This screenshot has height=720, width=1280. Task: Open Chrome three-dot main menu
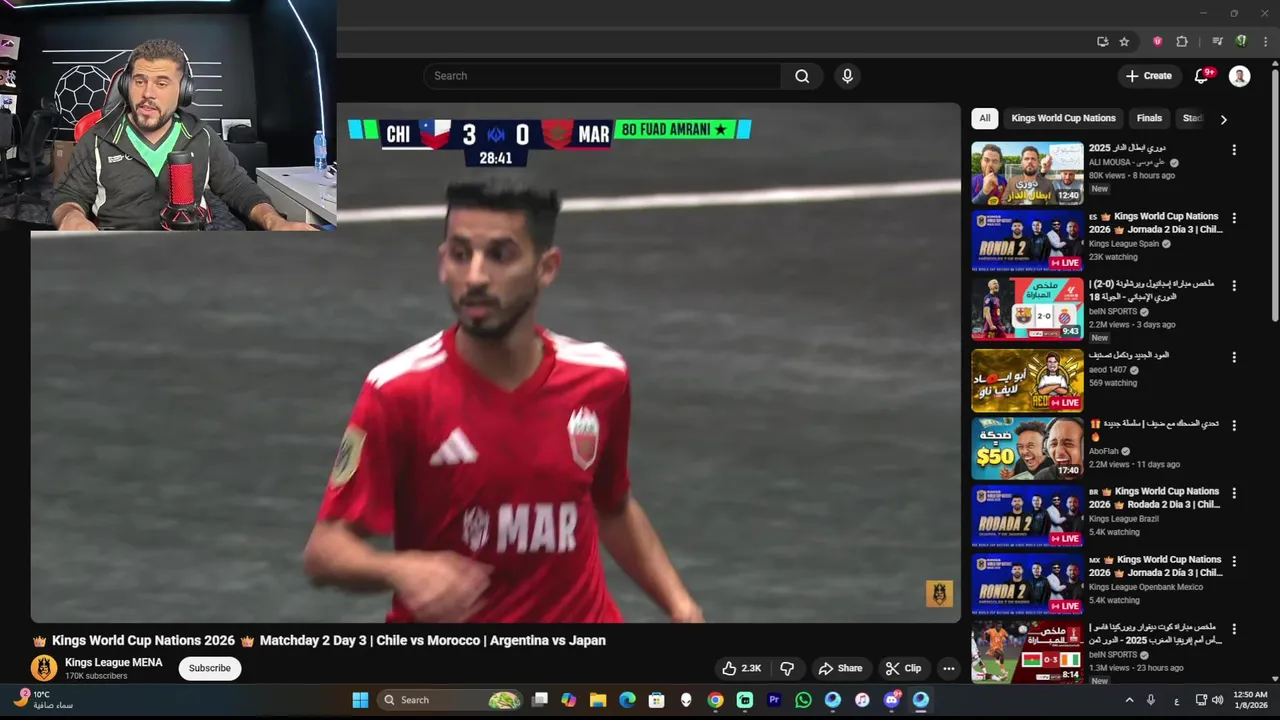tap(1265, 41)
